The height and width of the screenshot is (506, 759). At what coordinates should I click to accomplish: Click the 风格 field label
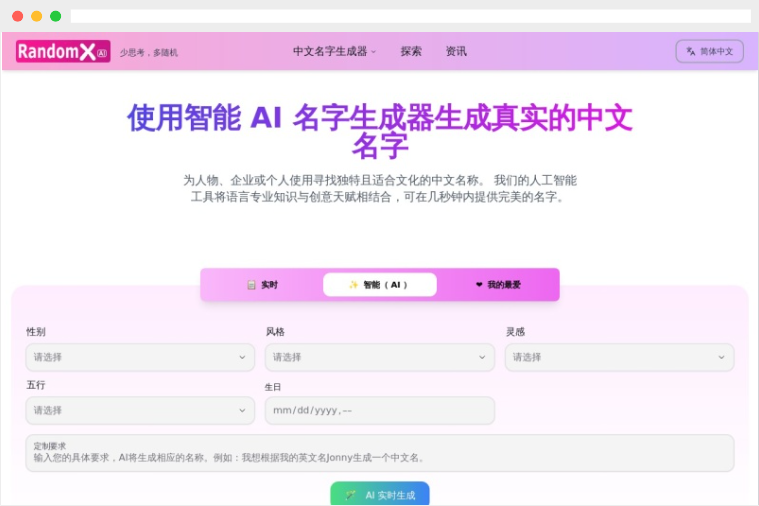point(275,332)
